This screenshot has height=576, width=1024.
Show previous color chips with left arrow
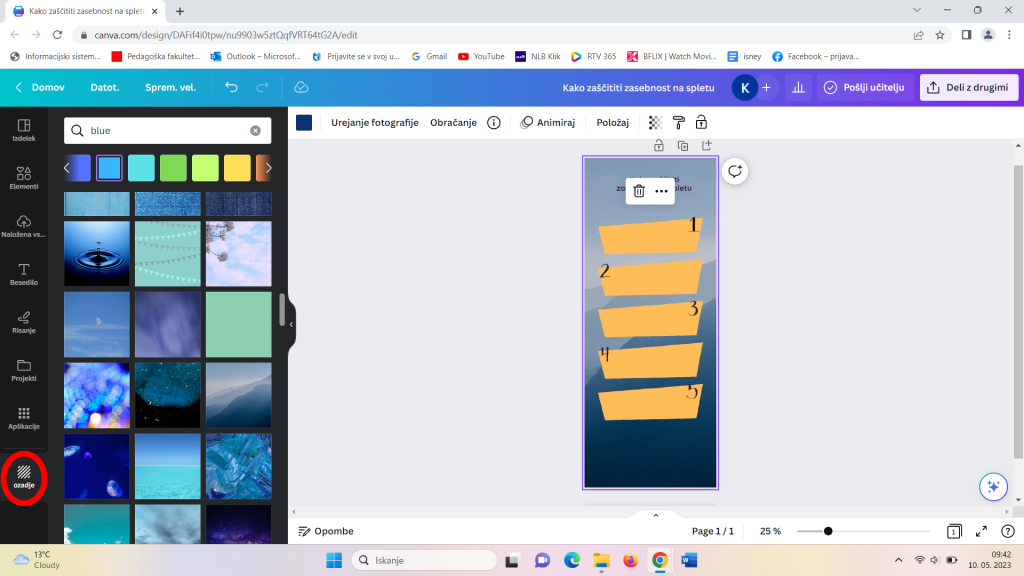pos(67,168)
